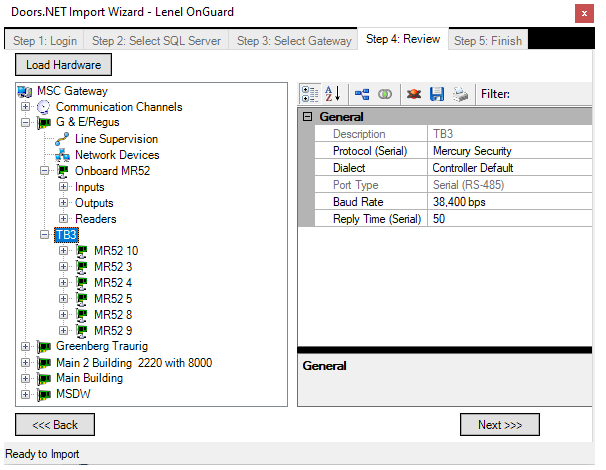Screen dimensions: 606x470
Task: Collapse the TB3 tree node
Action: (44, 235)
